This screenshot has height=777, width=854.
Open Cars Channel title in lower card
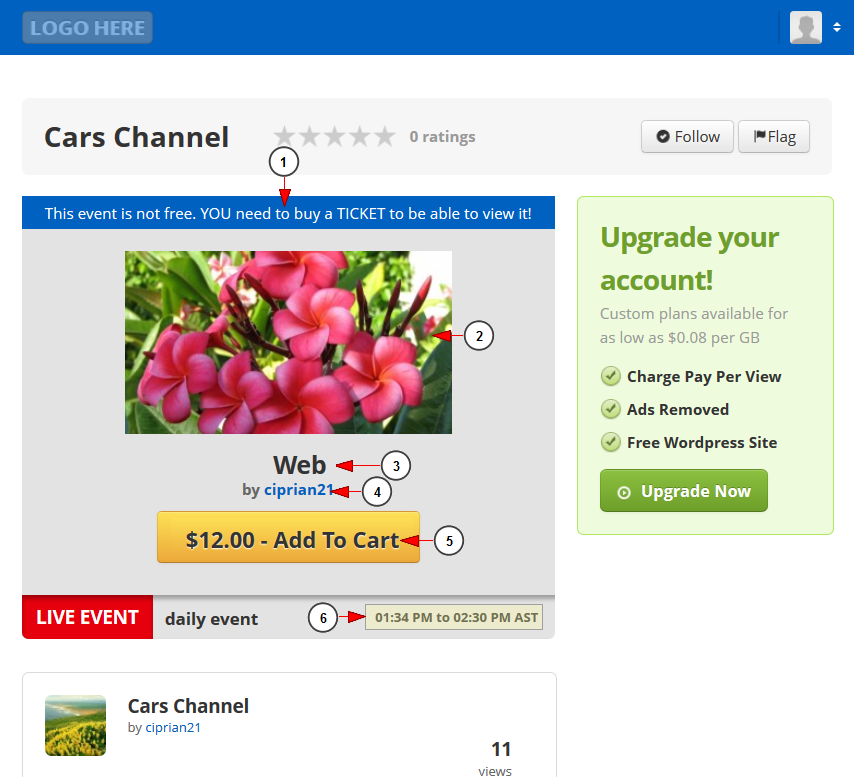(188, 706)
